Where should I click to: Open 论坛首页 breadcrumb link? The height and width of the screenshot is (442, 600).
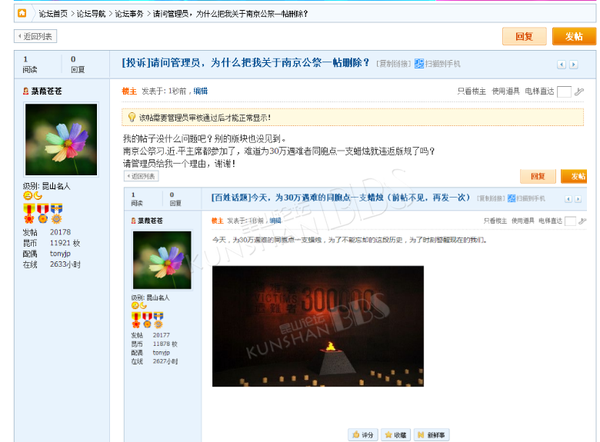click(x=53, y=14)
